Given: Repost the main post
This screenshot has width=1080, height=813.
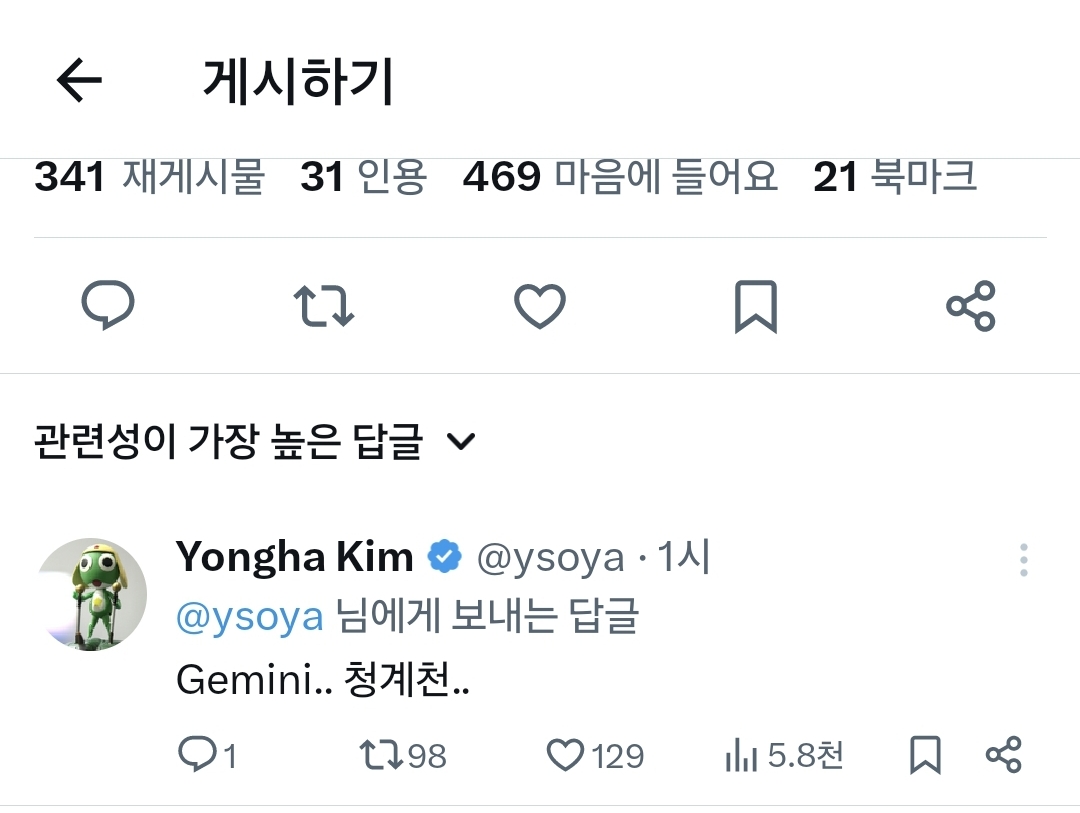Looking at the screenshot, I should tap(323, 306).
